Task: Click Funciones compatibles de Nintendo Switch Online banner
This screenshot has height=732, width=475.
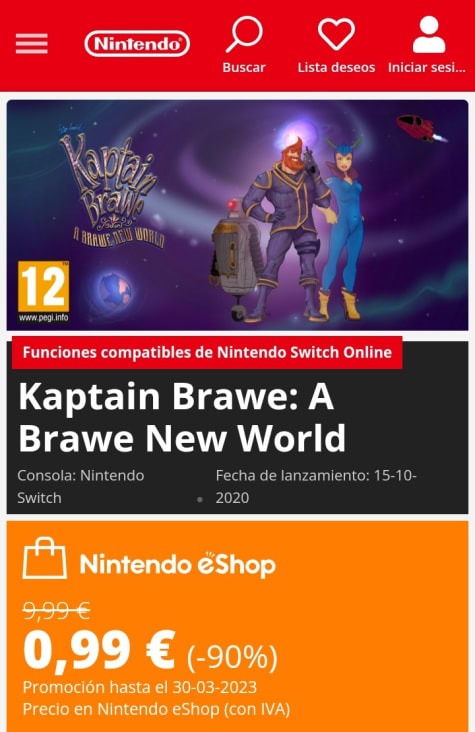Action: click(x=207, y=352)
